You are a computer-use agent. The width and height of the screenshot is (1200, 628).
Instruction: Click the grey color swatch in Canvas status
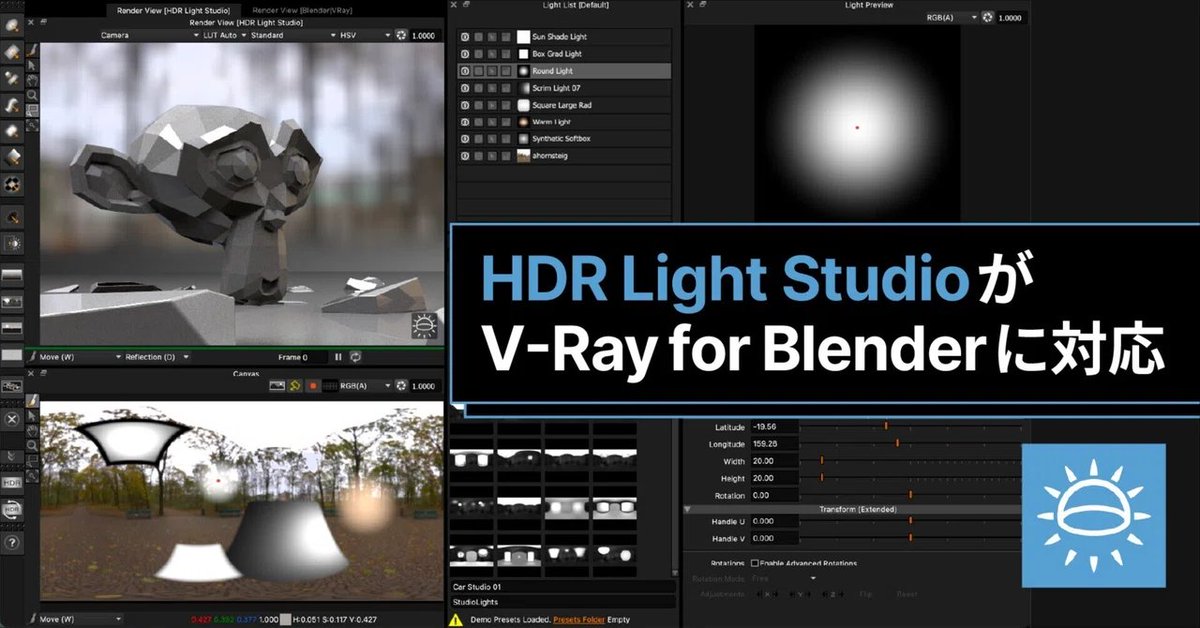pos(286,619)
